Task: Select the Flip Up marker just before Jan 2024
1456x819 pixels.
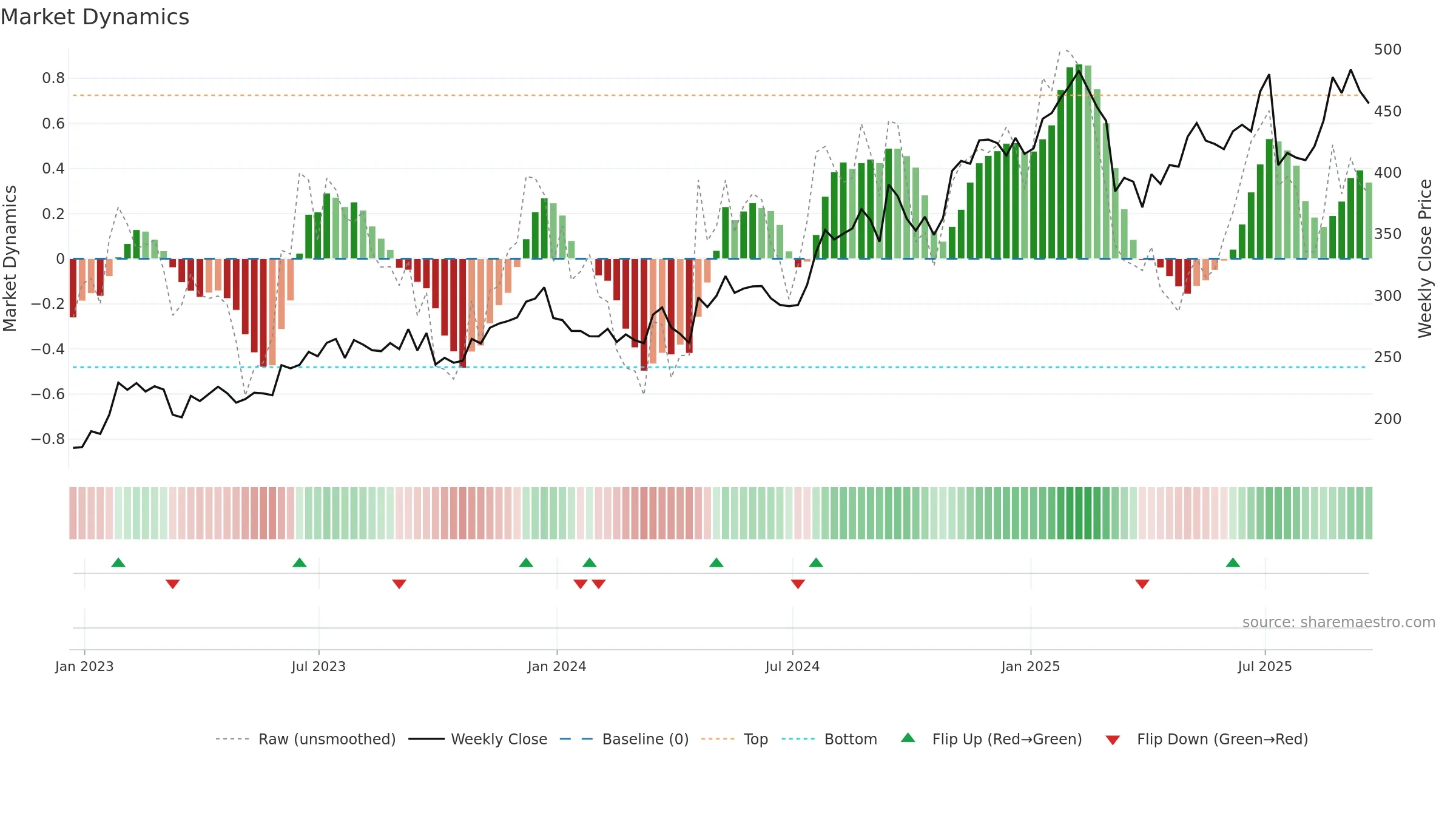Action: coord(526,562)
